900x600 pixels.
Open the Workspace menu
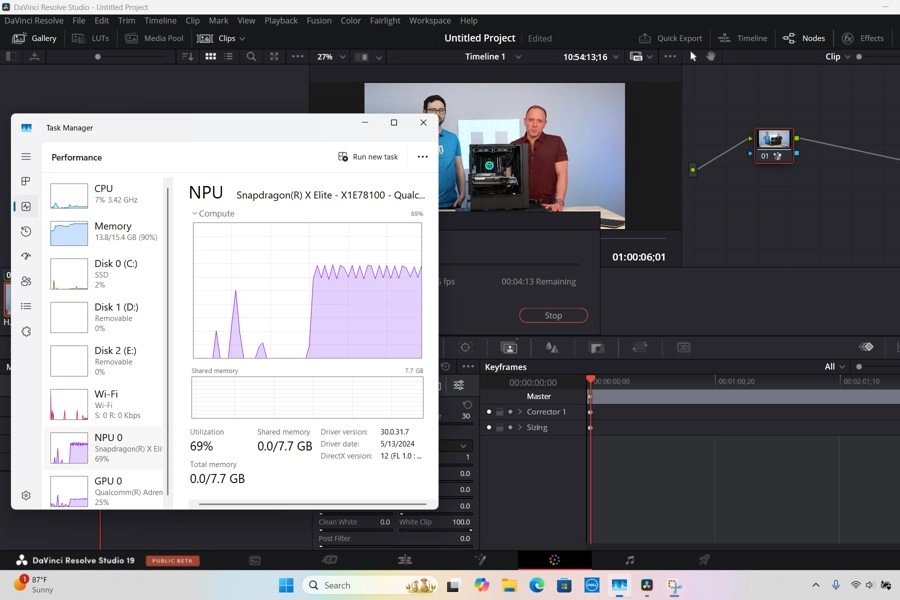tap(429, 21)
